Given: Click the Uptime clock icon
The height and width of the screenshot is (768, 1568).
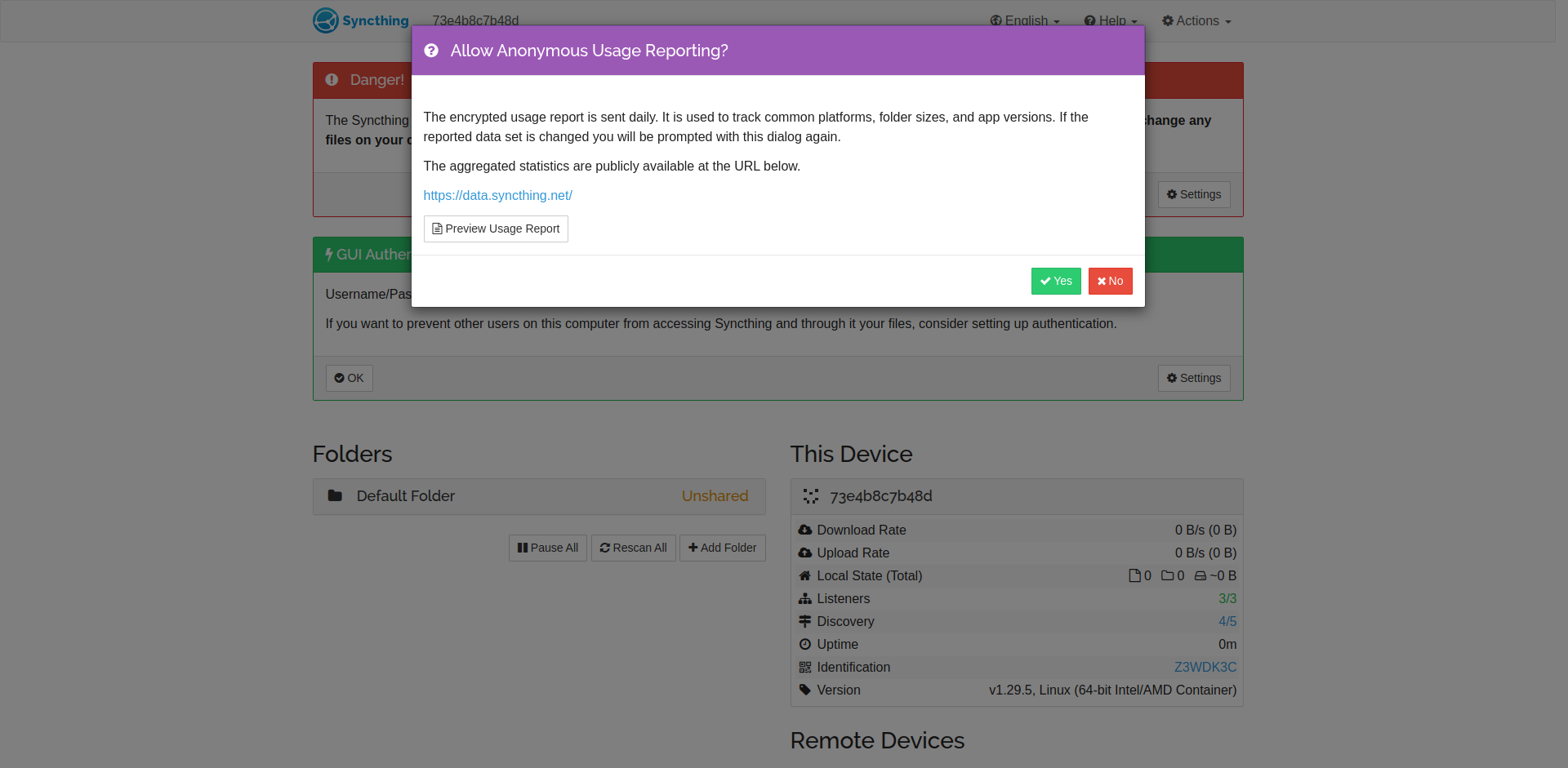Looking at the screenshot, I should pyautogui.click(x=805, y=645).
